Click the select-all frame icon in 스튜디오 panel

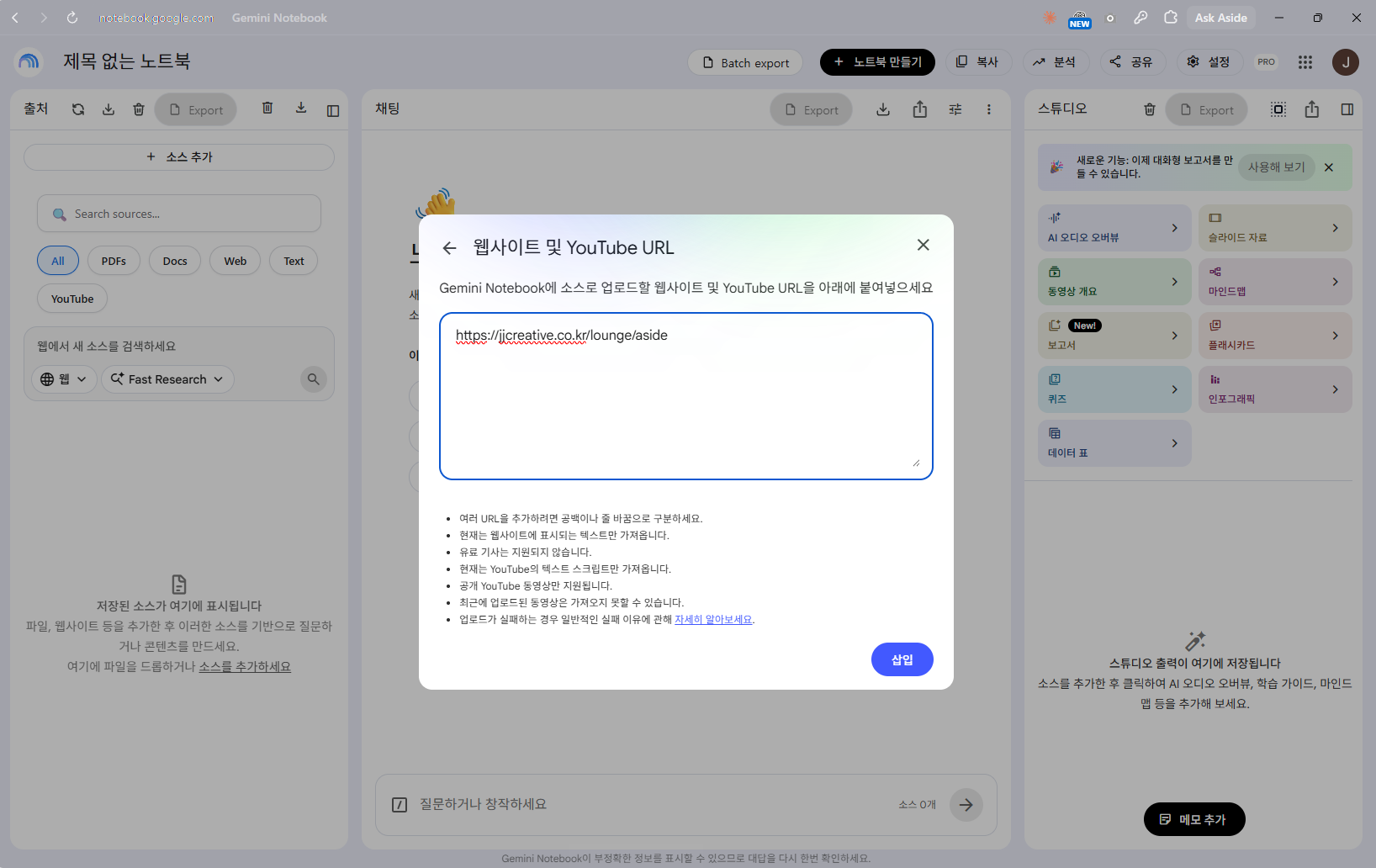click(1278, 109)
